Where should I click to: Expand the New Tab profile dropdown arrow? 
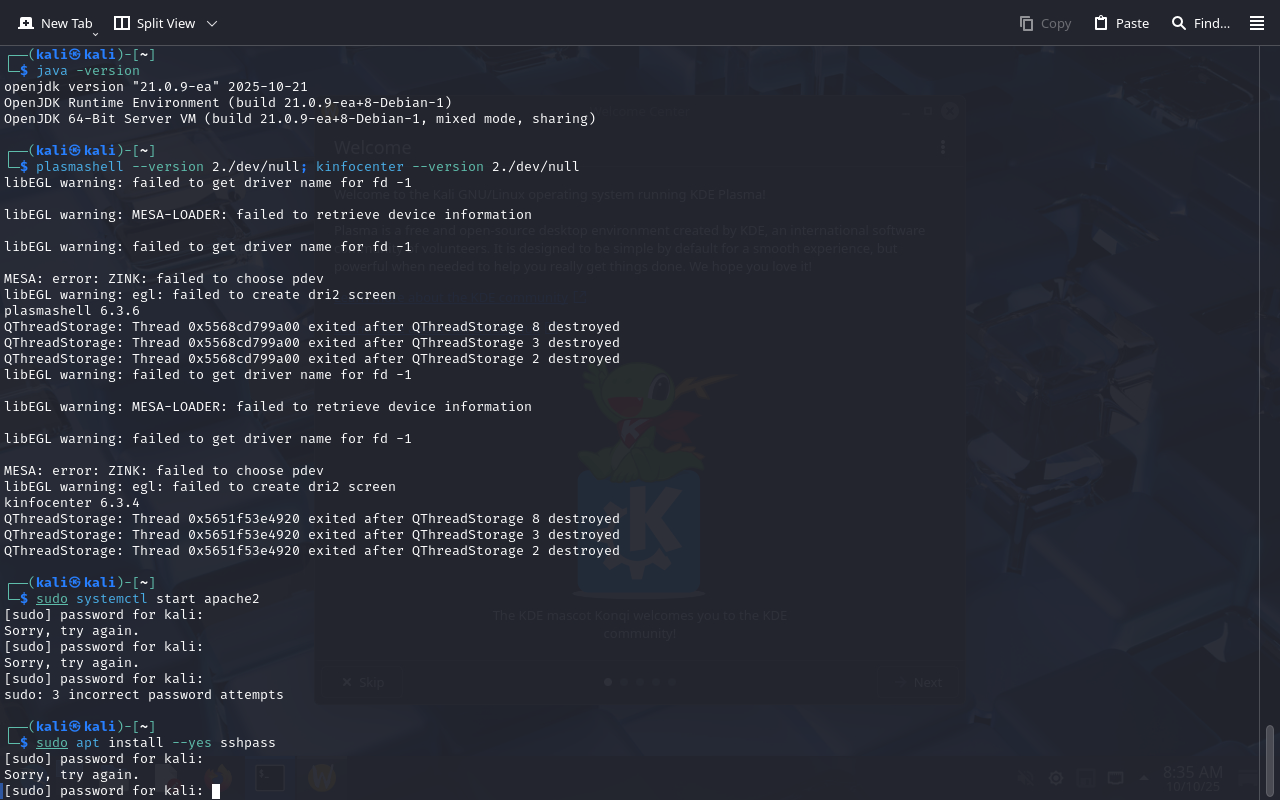pyautogui.click(x=96, y=34)
